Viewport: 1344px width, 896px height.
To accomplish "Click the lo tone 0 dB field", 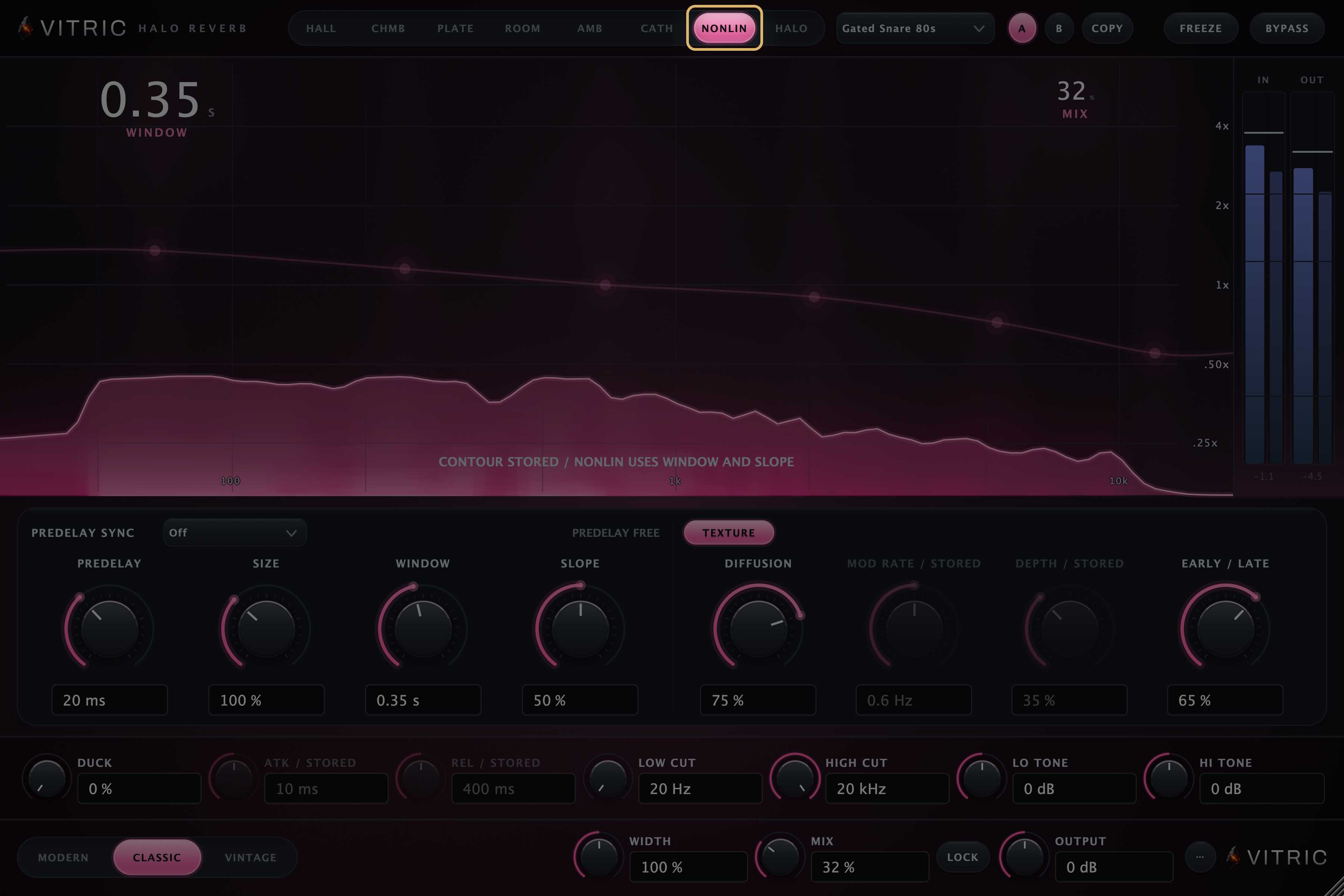I will pyautogui.click(x=1074, y=788).
